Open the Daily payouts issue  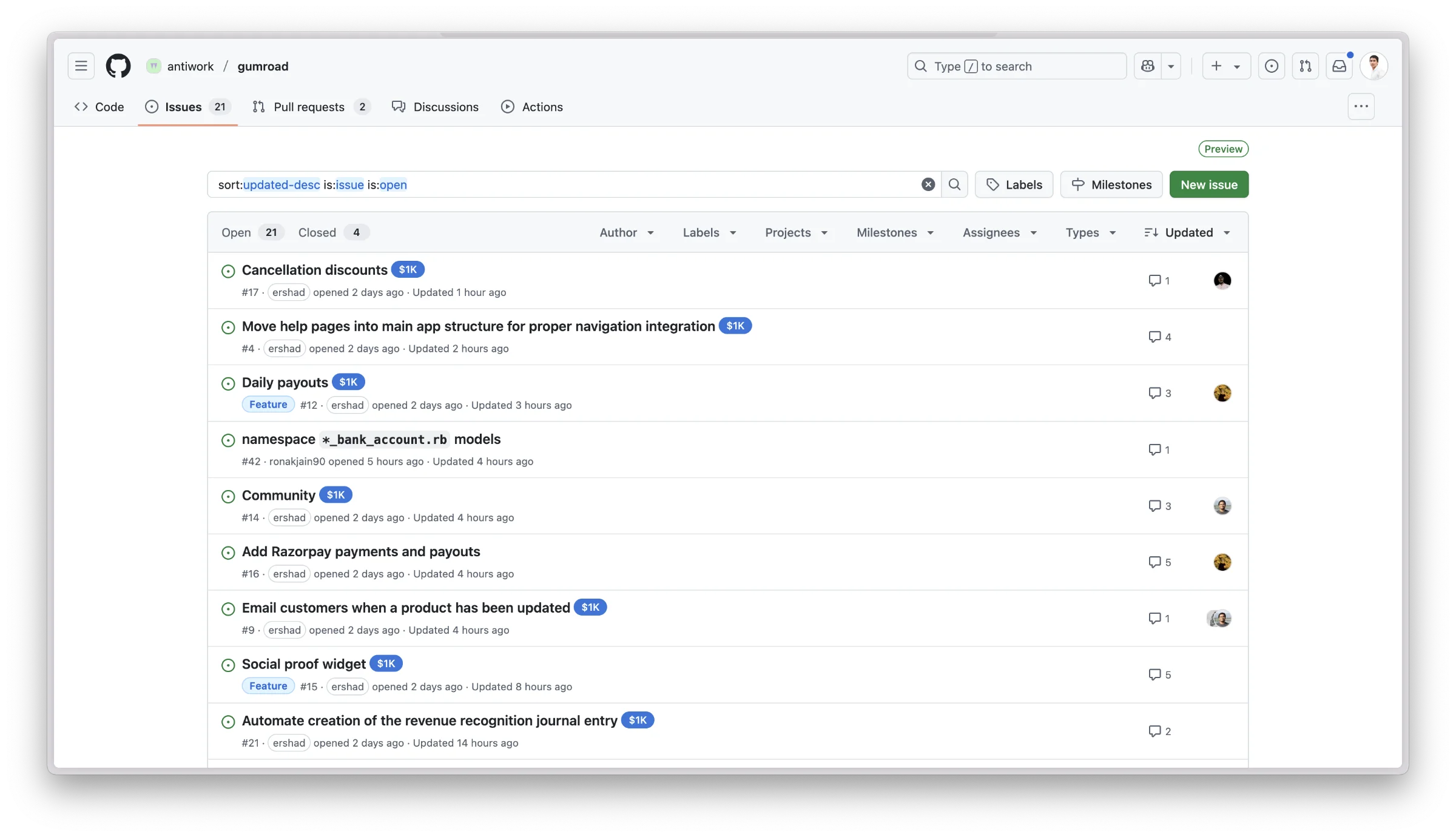click(x=285, y=383)
